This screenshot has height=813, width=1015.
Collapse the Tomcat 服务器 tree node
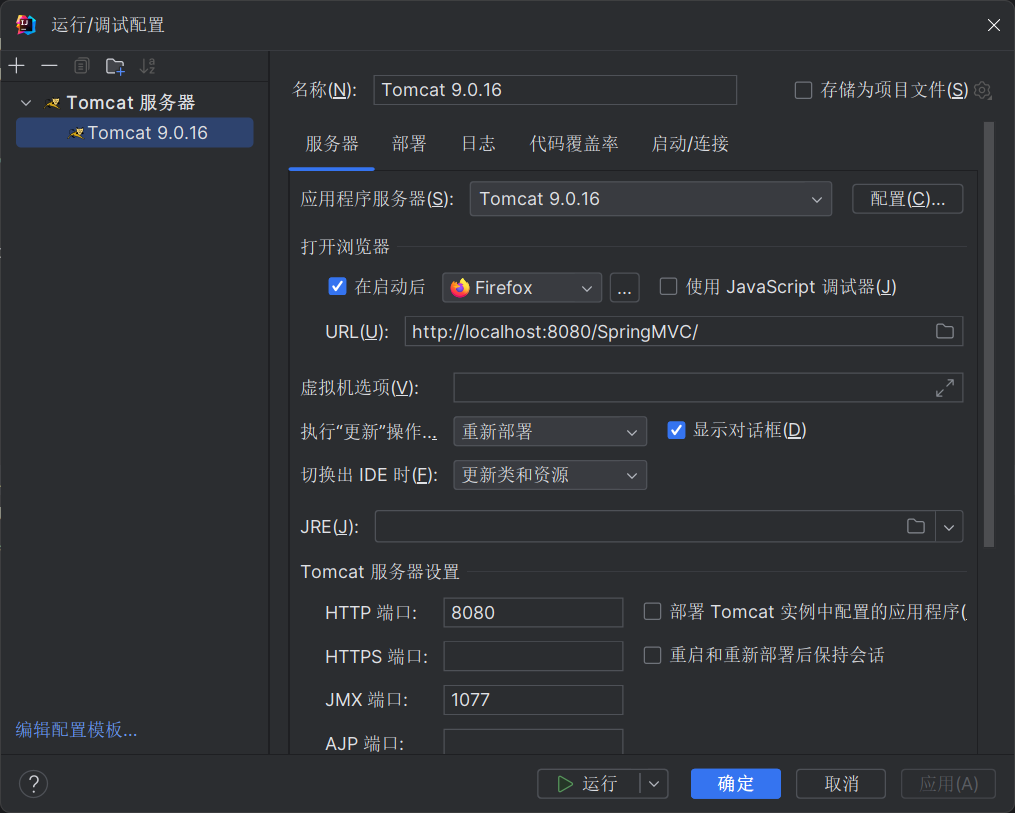26,103
